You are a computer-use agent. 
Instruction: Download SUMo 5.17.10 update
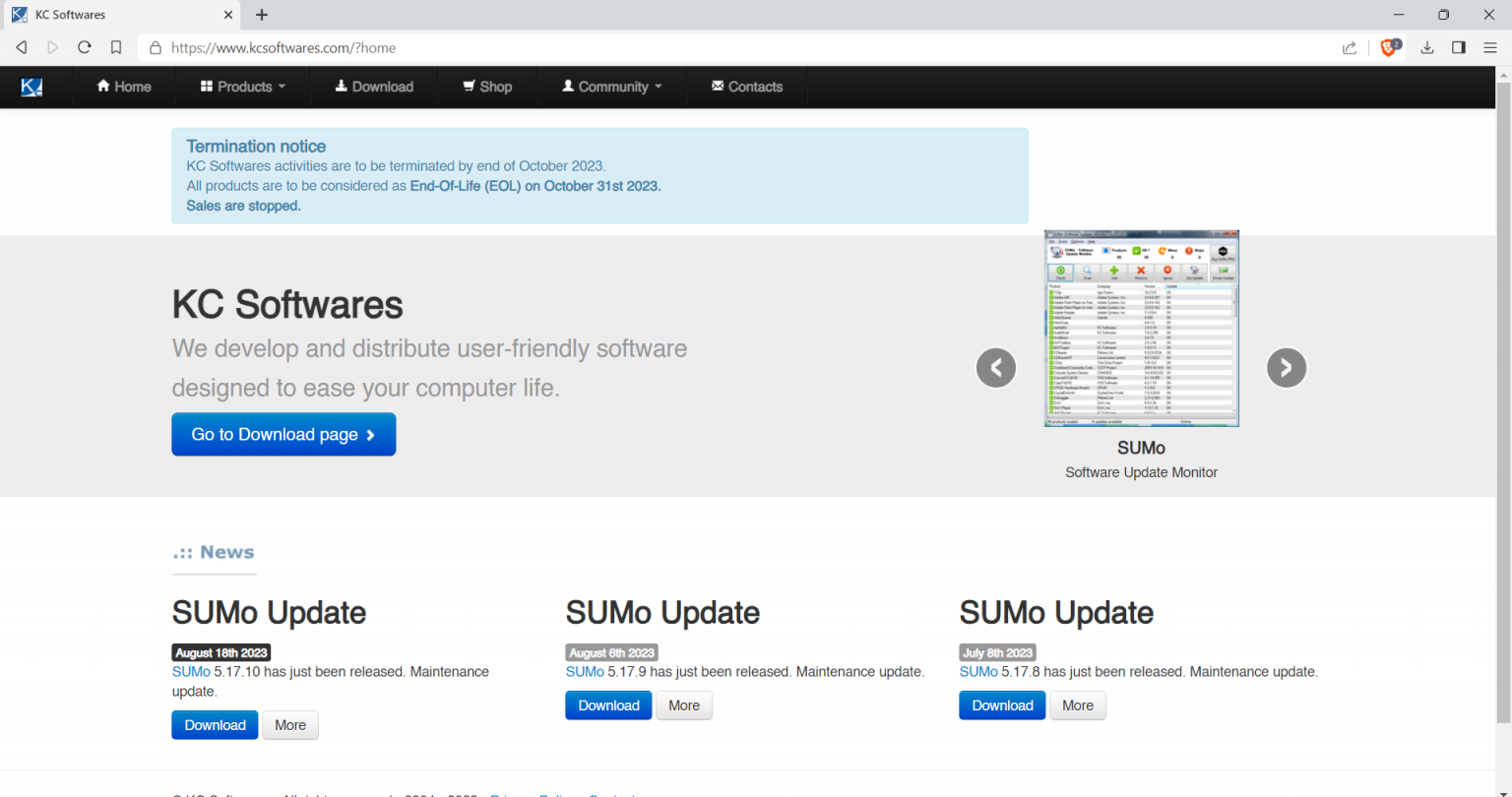pyautogui.click(x=215, y=724)
